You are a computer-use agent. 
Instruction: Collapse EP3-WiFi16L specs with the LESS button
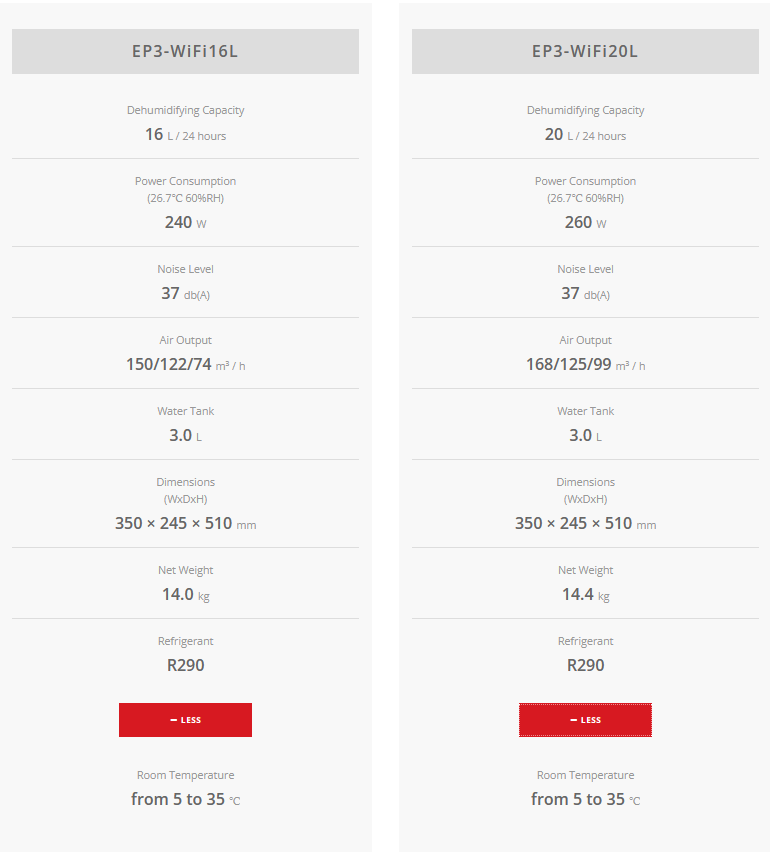185,720
